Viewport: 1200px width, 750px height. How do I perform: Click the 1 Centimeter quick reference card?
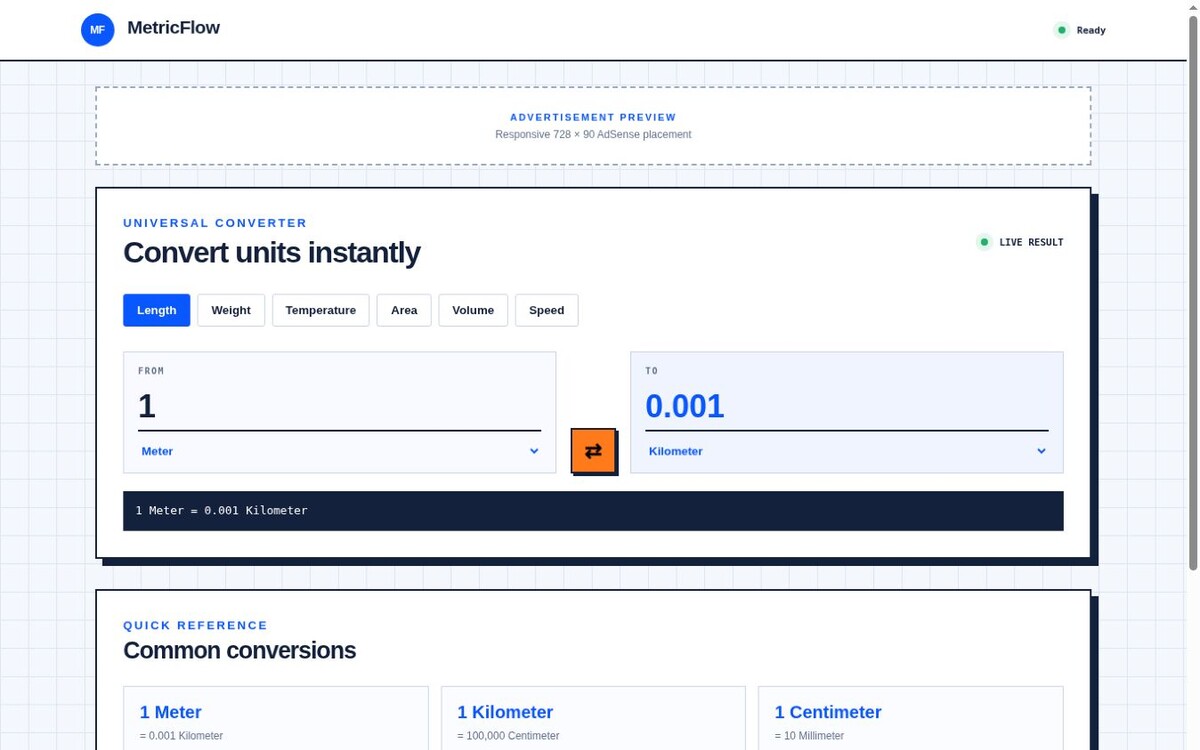911,718
